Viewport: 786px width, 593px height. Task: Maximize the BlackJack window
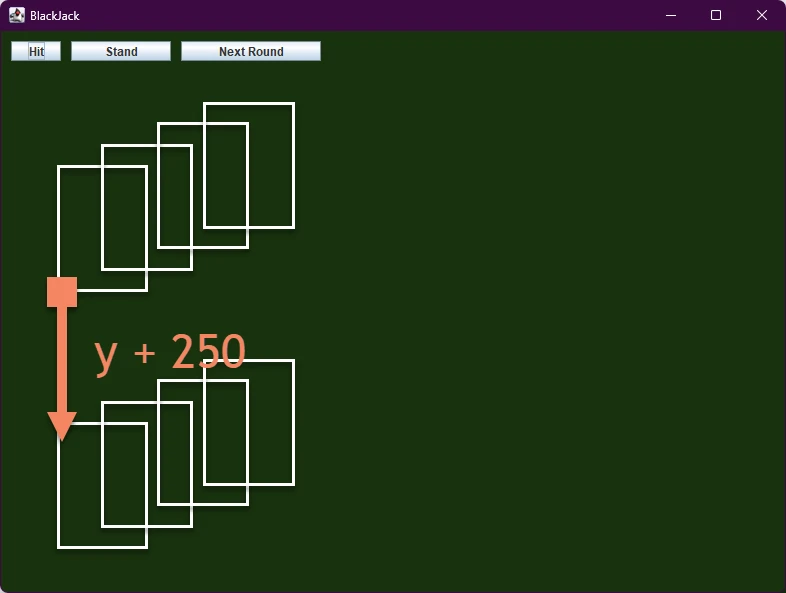[x=716, y=15]
